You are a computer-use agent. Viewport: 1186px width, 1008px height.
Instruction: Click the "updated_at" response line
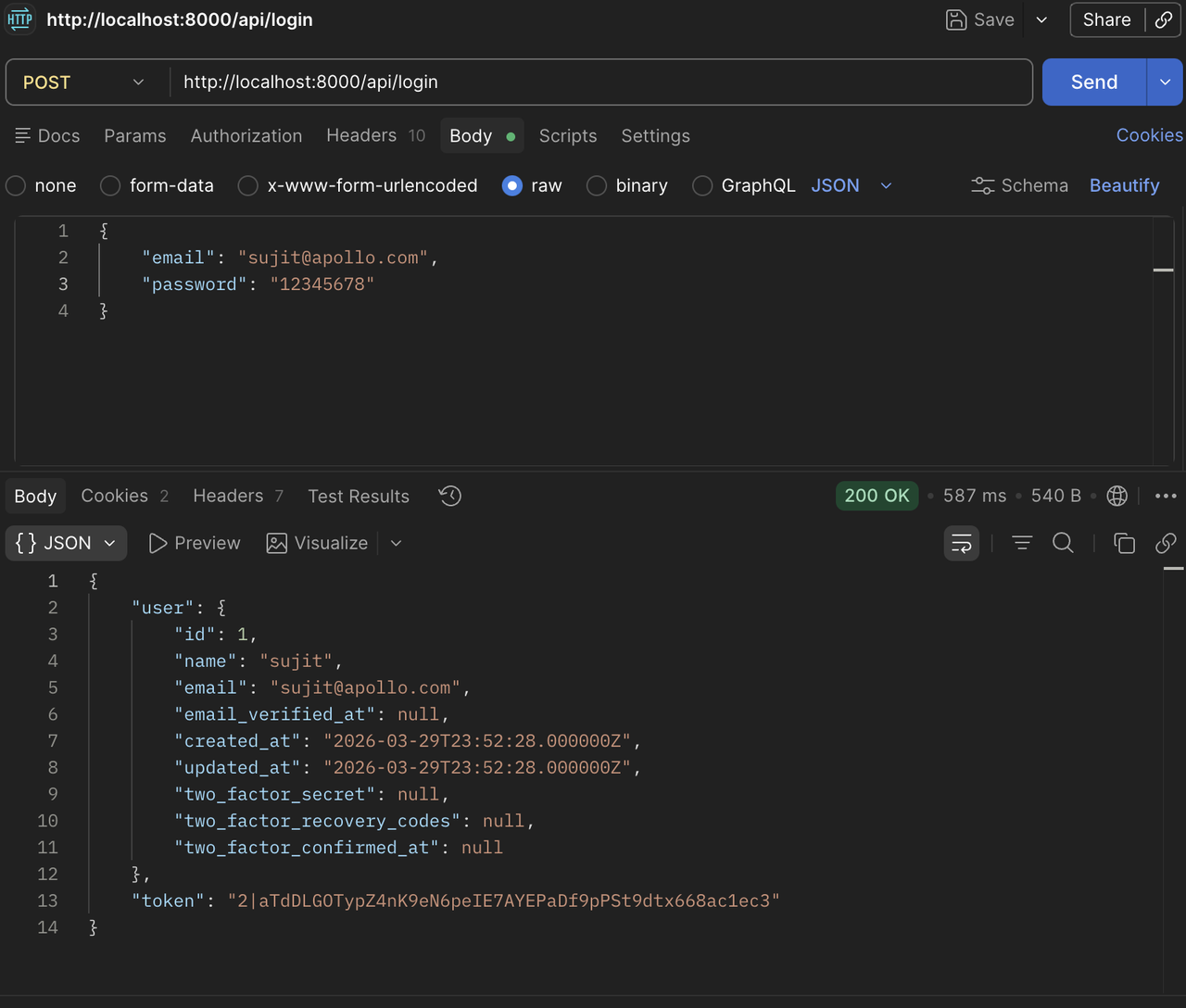[408, 767]
